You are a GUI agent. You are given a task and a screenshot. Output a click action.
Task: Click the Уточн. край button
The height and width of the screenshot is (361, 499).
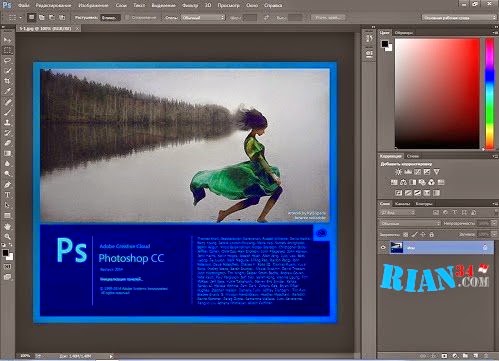click(328, 17)
